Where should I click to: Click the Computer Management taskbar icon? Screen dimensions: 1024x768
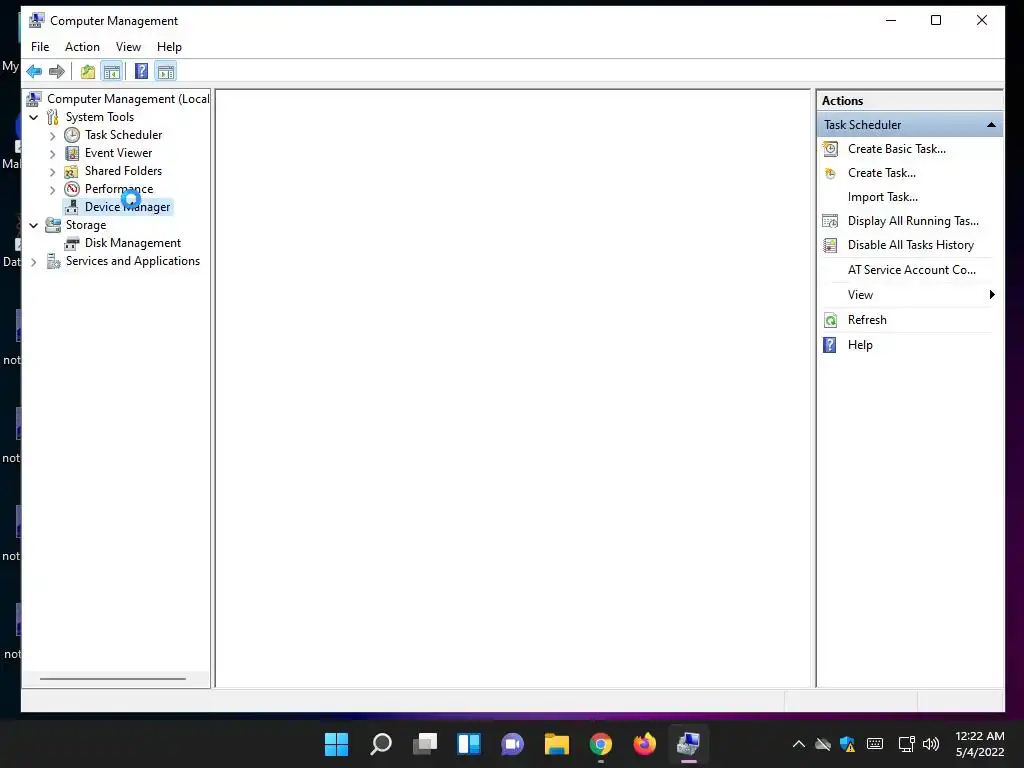click(x=688, y=744)
